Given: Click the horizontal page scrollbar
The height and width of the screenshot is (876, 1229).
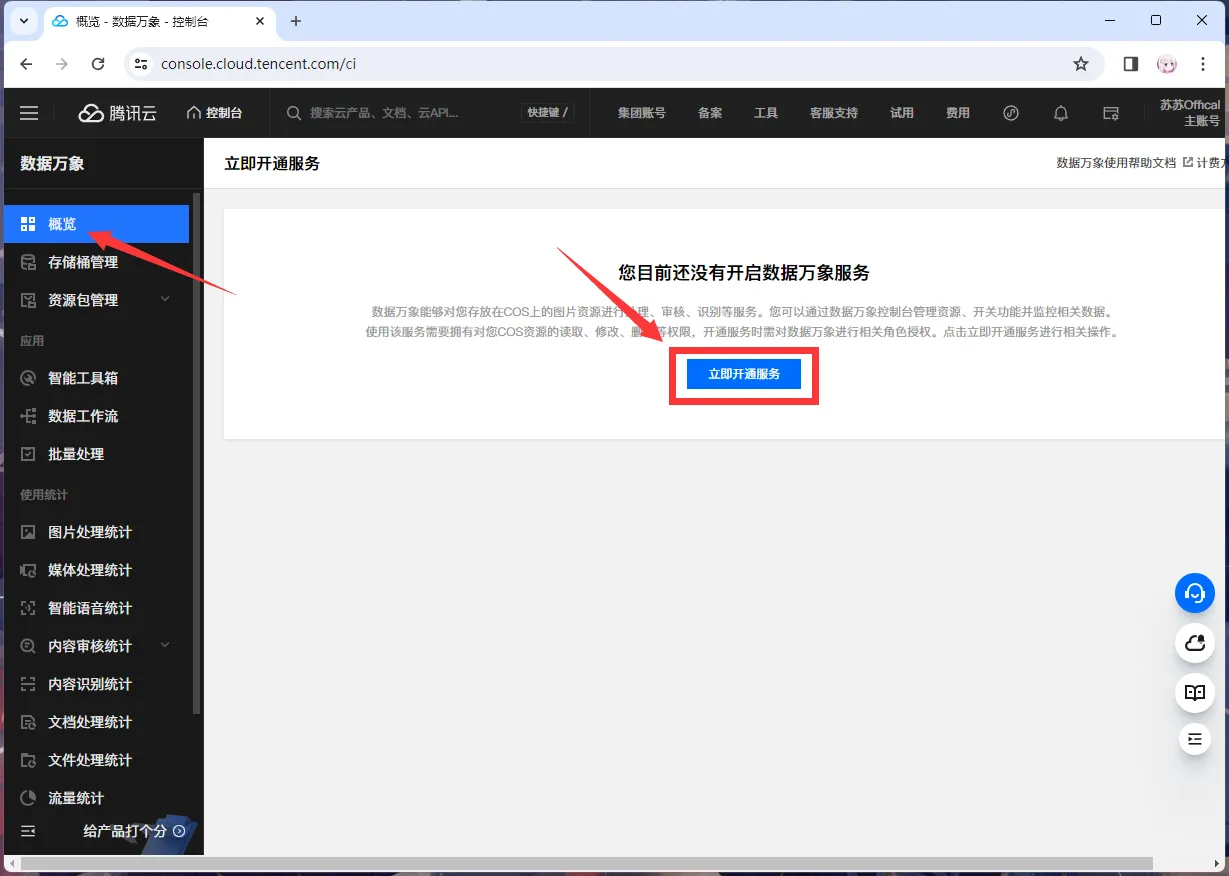Looking at the screenshot, I should [x=586, y=863].
